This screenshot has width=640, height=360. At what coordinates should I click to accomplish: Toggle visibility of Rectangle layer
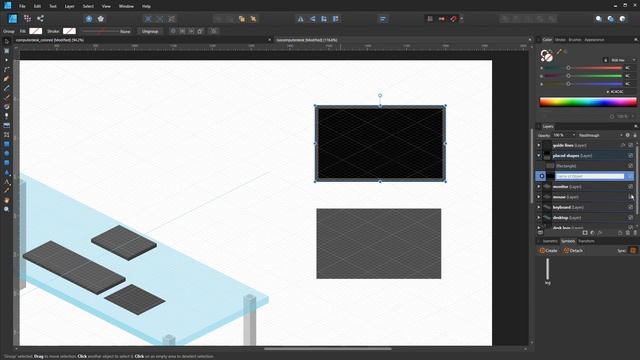point(631,166)
